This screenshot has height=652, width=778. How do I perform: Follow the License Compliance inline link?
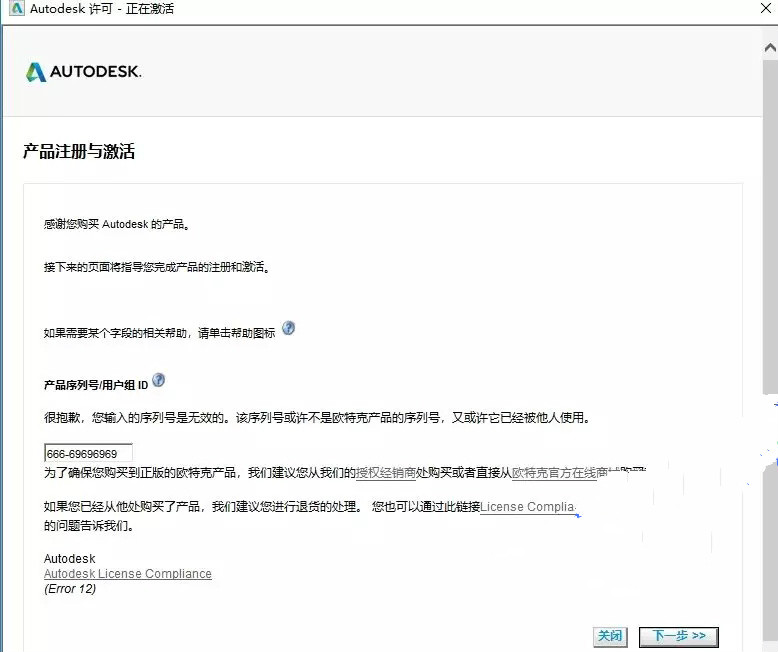point(528,507)
